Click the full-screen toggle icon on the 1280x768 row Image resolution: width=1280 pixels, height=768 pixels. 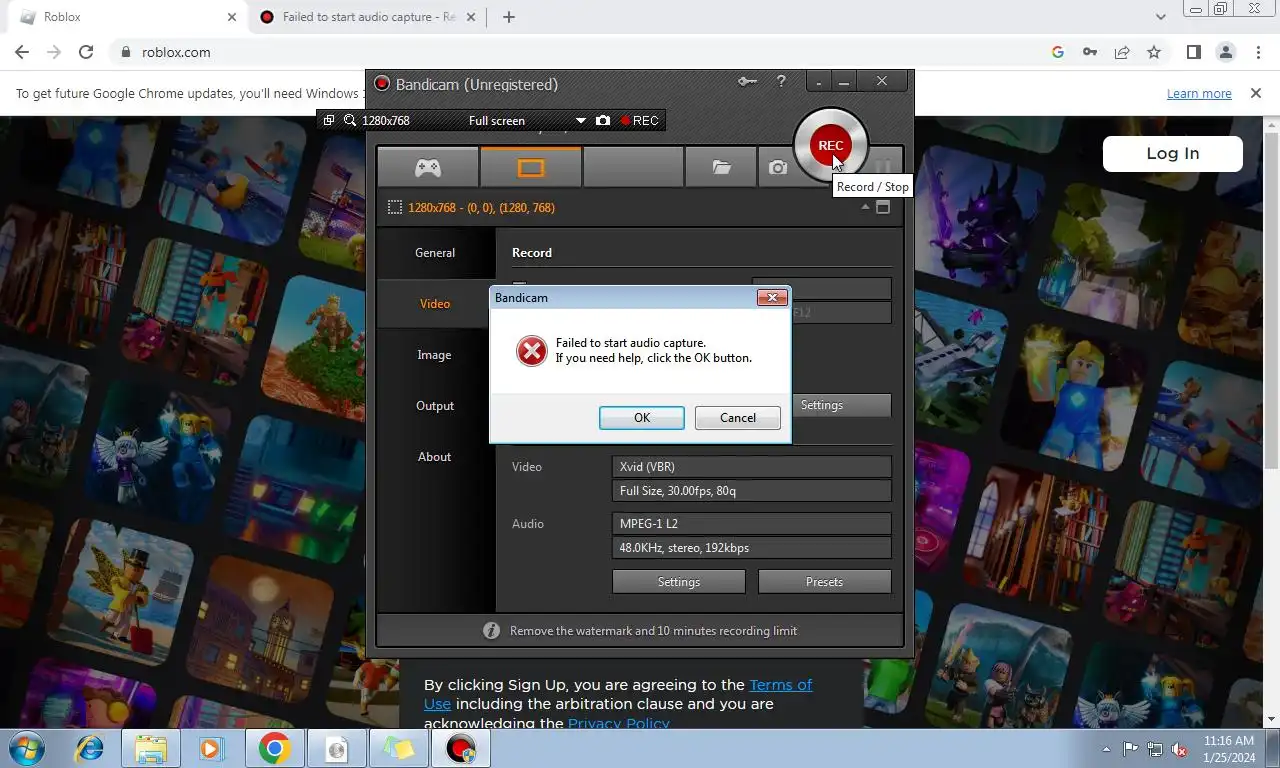(883, 207)
